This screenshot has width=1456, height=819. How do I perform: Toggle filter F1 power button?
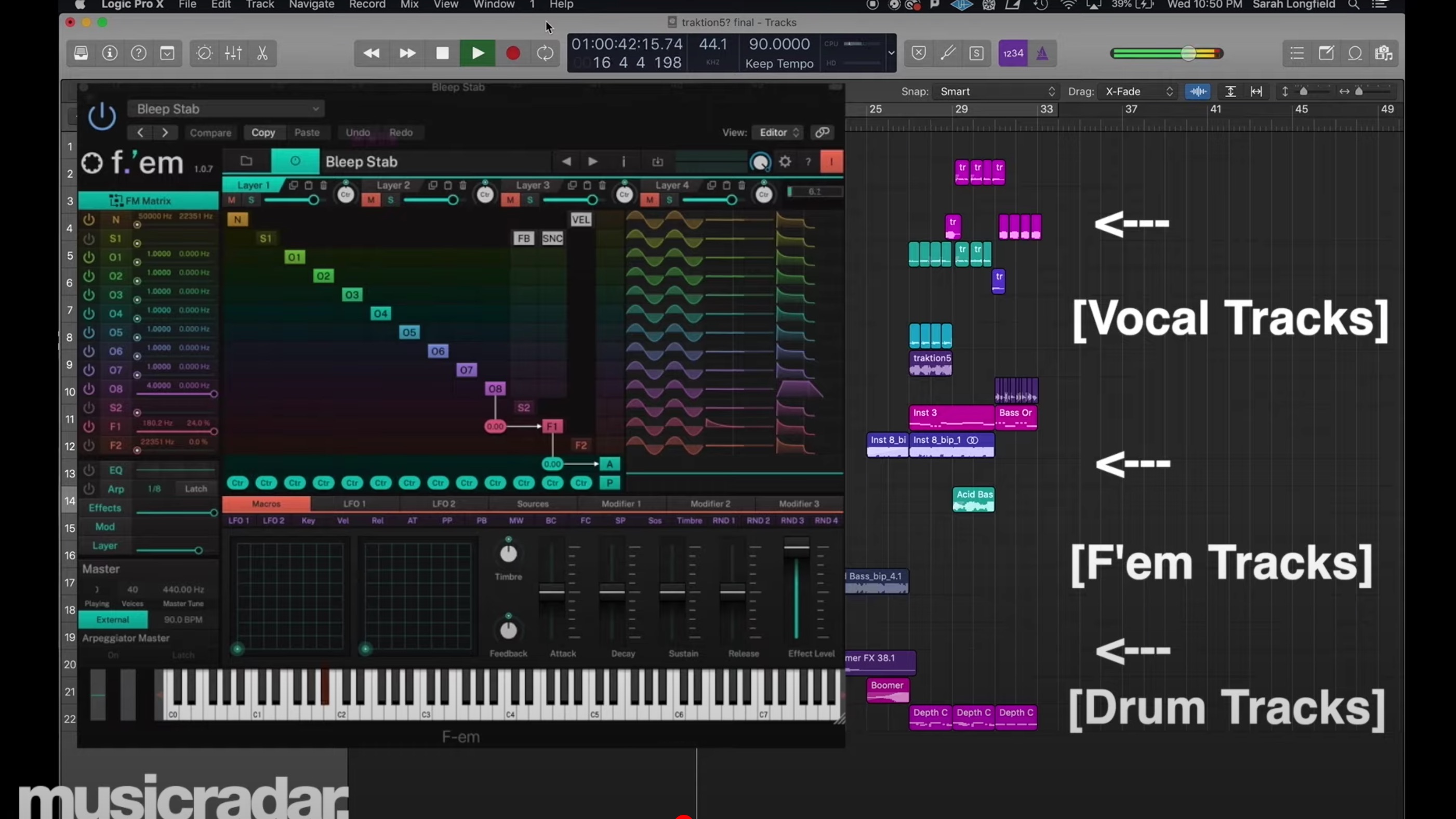point(89,426)
